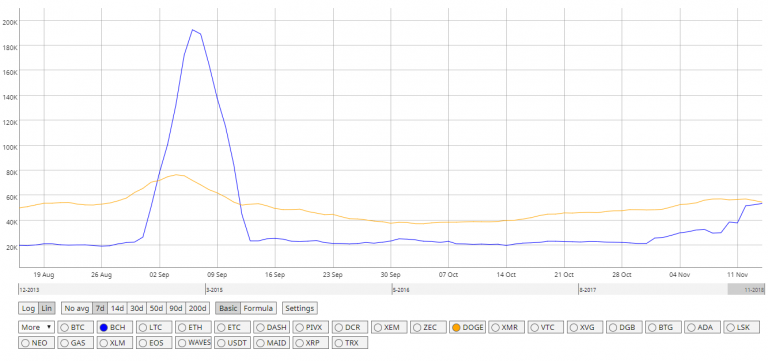The width and height of the screenshot is (768, 361).
Task: Click the 07 Oct x-axis label
Action: pyautogui.click(x=449, y=275)
